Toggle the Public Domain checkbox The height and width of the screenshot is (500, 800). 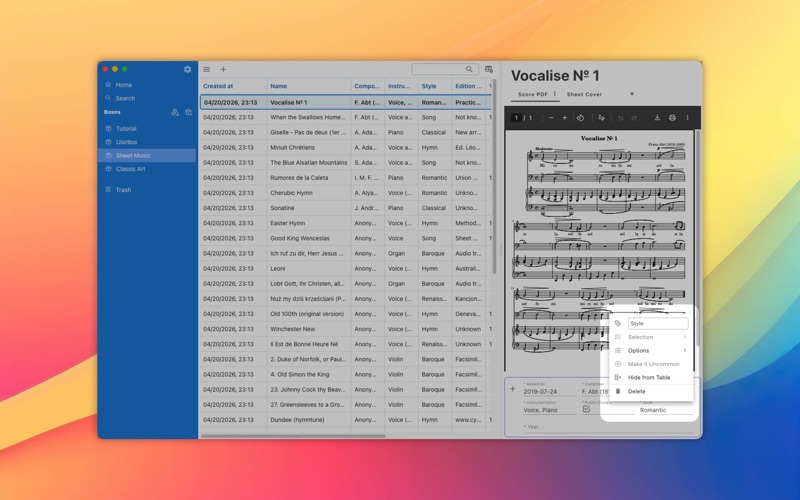[x=586, y=409]
